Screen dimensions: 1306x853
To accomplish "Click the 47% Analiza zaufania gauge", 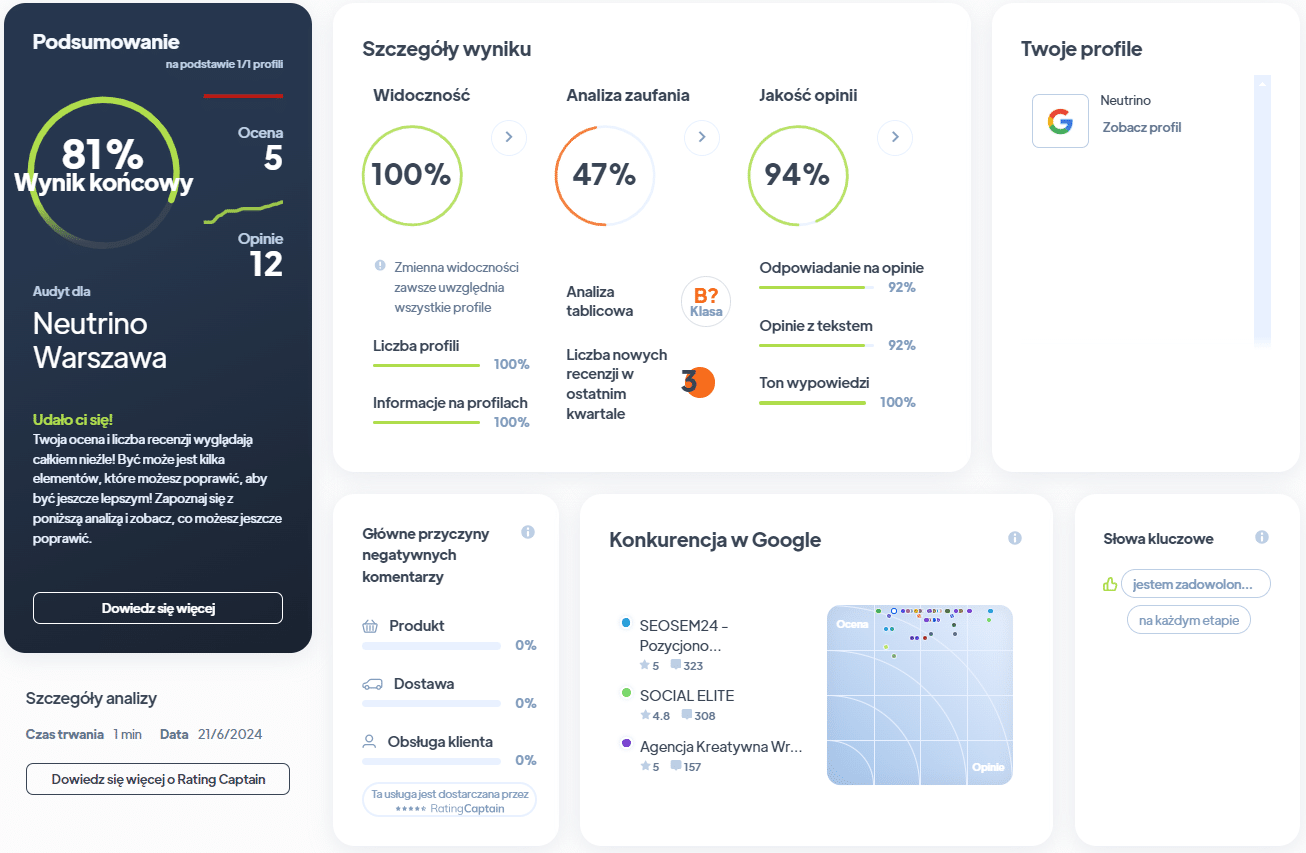I will tap(605, 175).
